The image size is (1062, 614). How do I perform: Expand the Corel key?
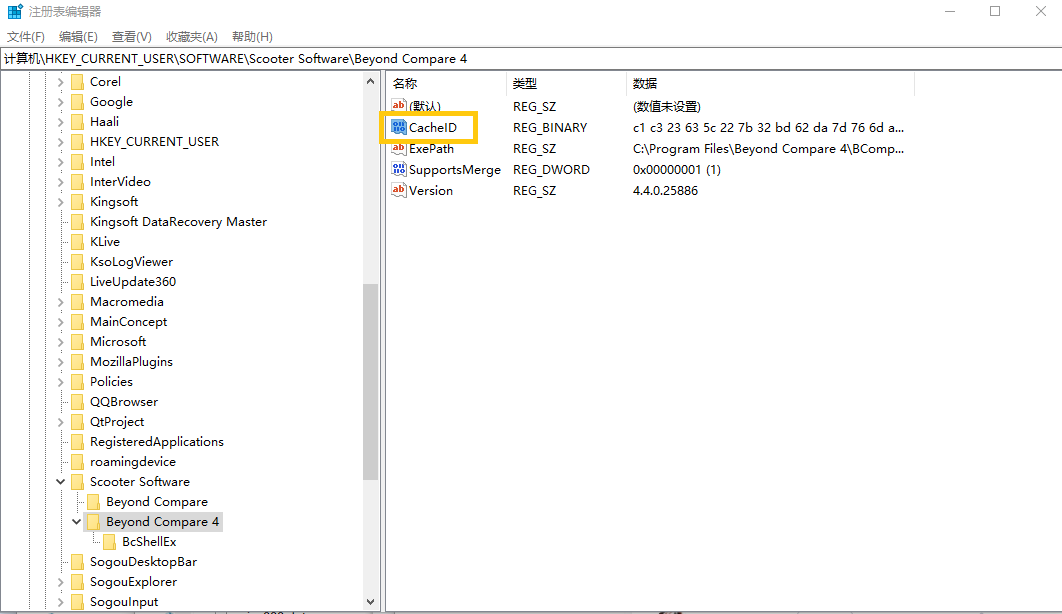point(60,82)
